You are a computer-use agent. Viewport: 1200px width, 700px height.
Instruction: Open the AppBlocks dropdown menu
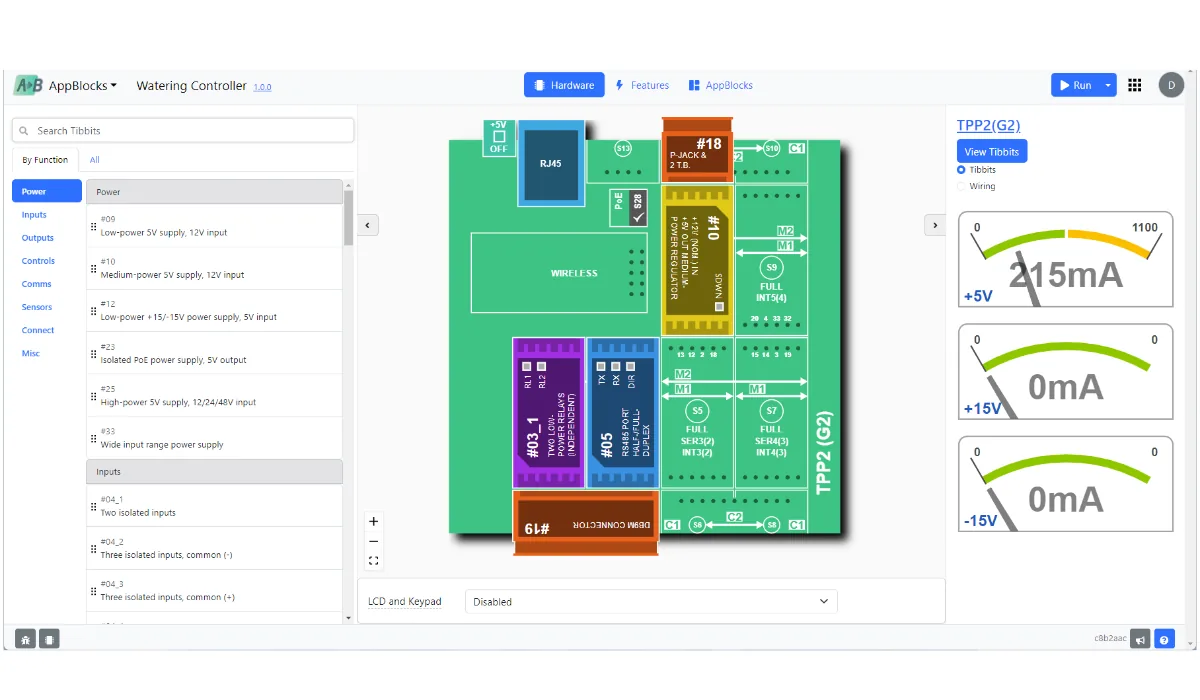click(x=83, y=86)
